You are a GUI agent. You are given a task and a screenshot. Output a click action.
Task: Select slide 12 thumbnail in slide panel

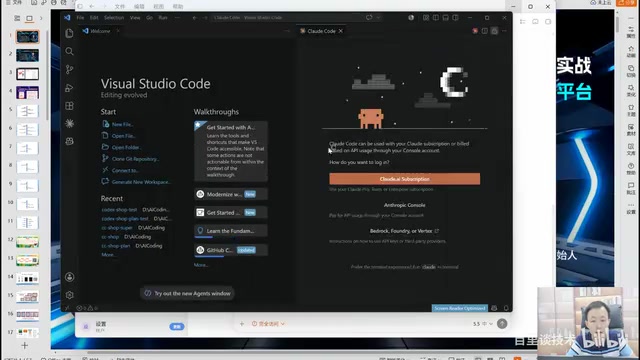point(28,242)
